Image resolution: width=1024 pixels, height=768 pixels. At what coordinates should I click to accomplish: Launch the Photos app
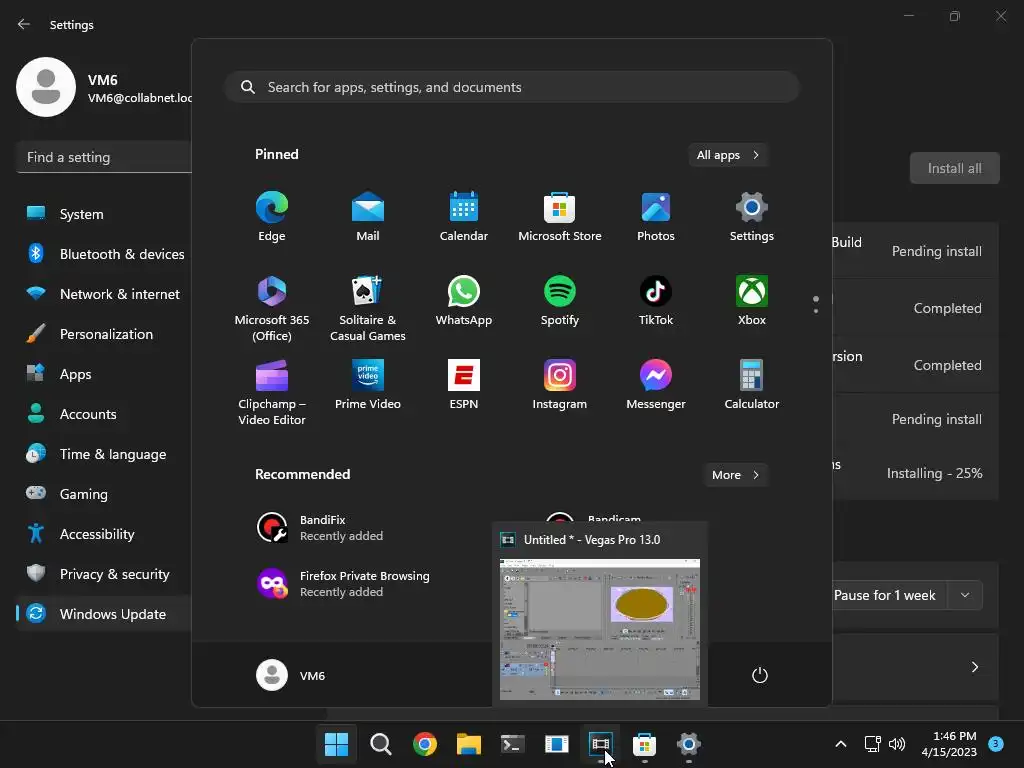656,217
